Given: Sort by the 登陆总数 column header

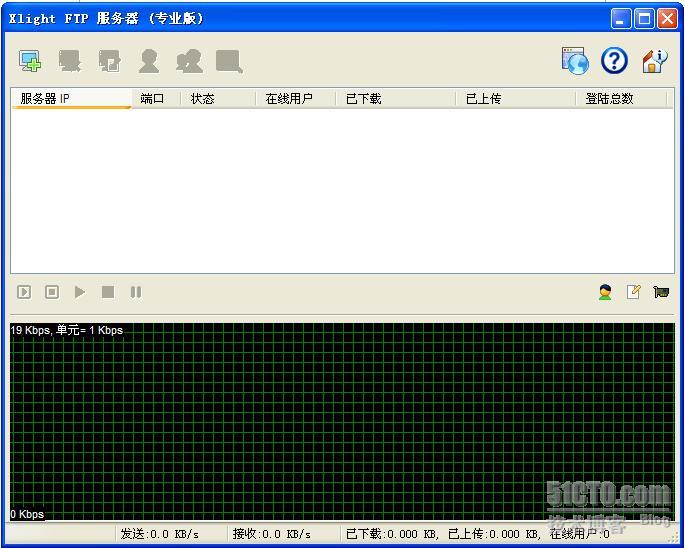Looking at the screenshot, I should pos(621,99).
